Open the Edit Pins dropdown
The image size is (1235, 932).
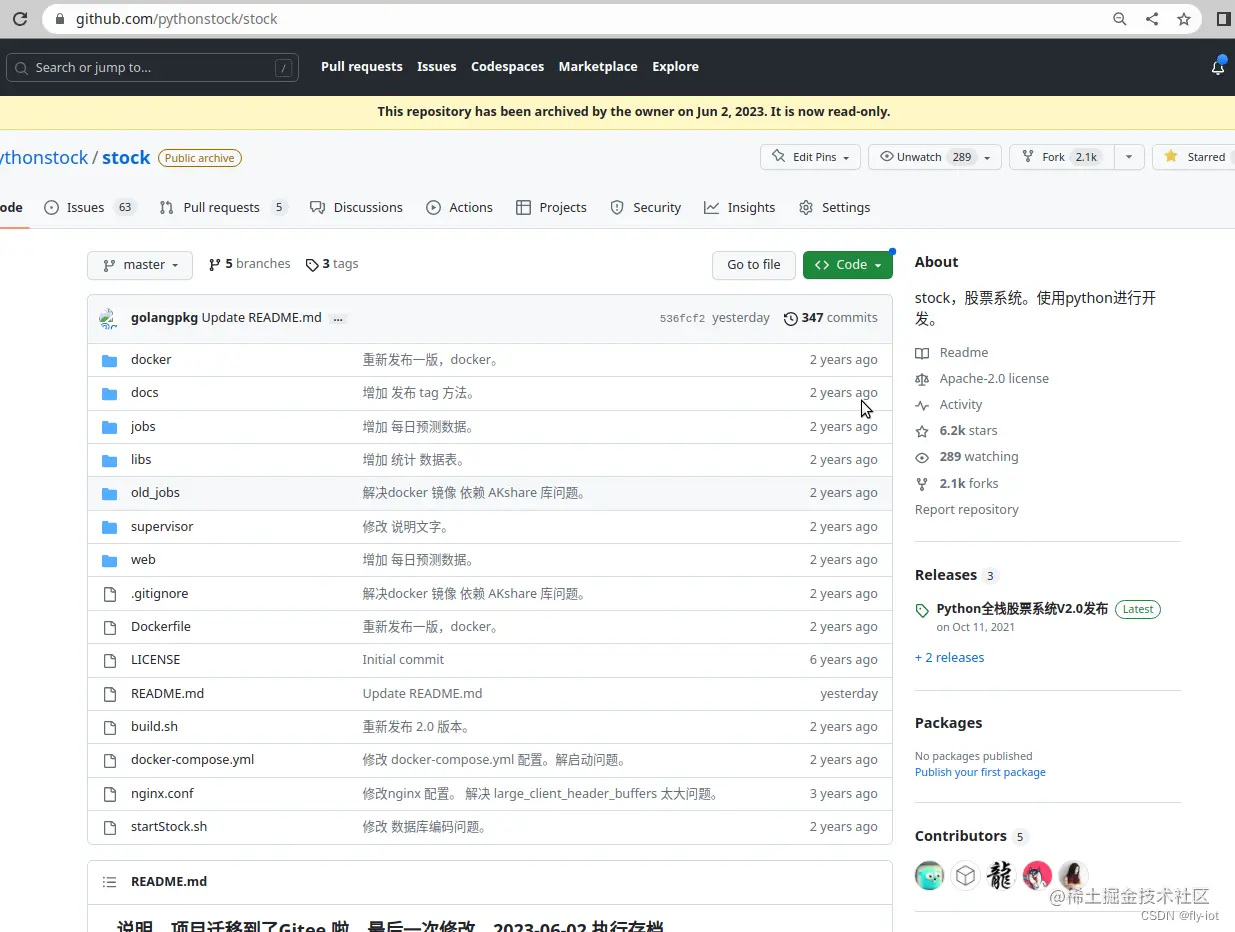[809, 157]
